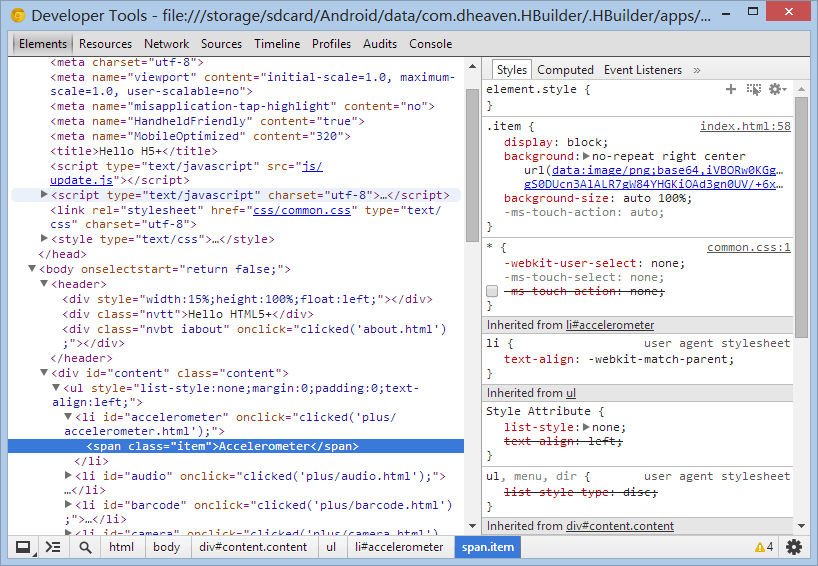The height and width of the screenshot is (566, 818).
Task: Click the Developer Tools window app icon
Action: pos(18,15)
